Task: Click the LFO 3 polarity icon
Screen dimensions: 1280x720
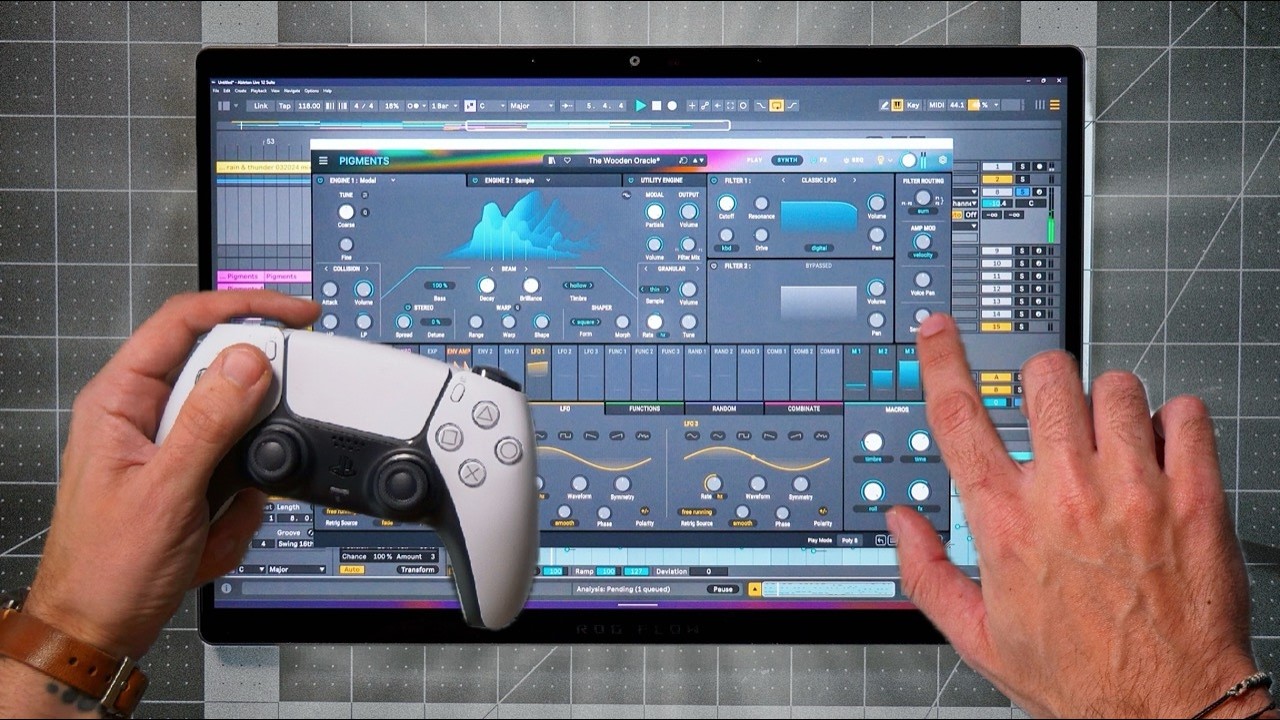Action: 823,510
